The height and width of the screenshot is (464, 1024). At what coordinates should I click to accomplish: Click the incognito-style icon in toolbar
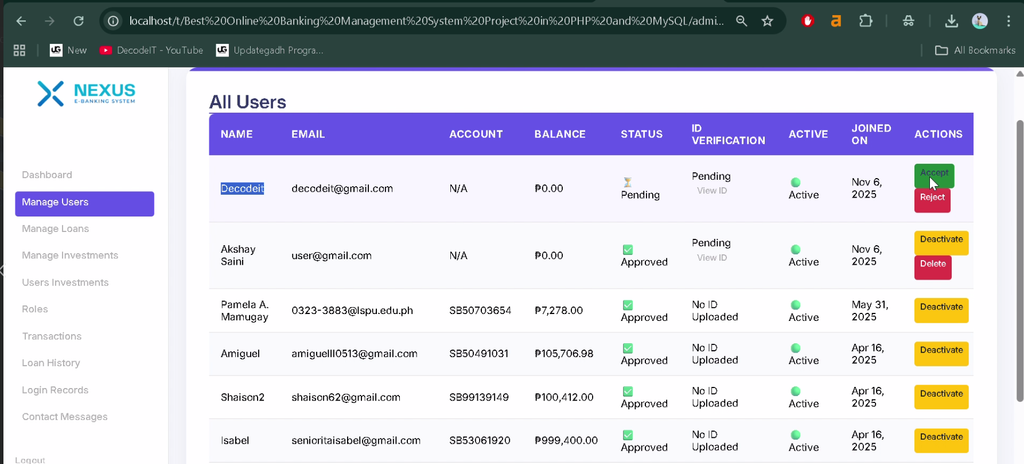908,21
